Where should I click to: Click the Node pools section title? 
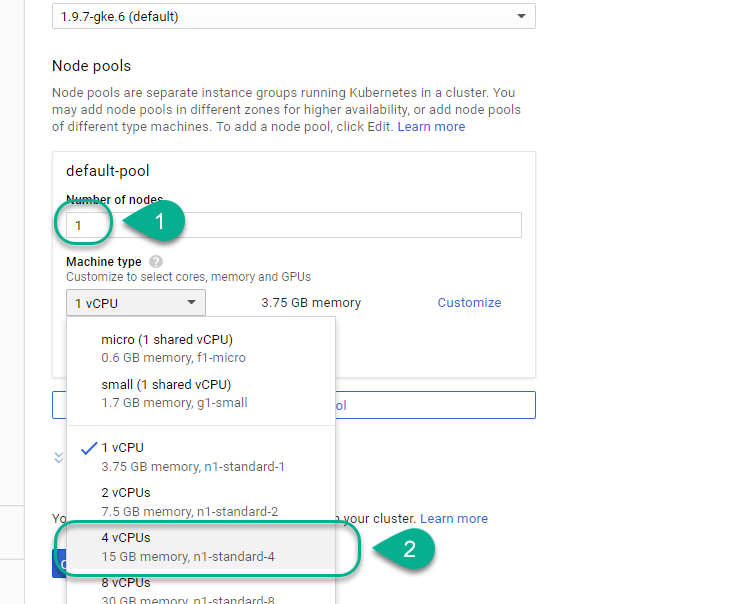pyautogui.click(x=91, y=66)
